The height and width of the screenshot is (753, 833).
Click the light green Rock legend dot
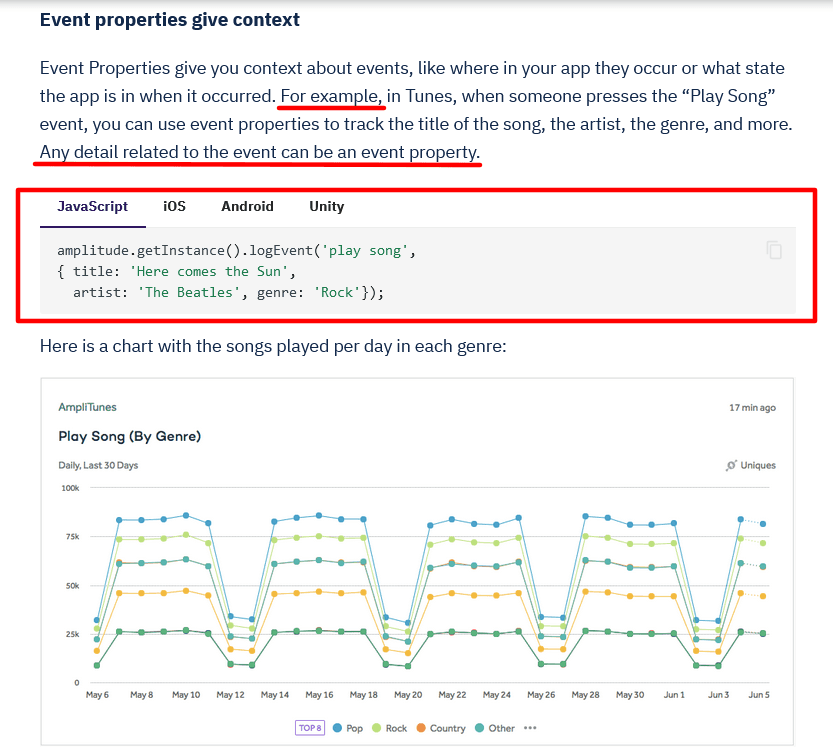[x=376, y=728]
